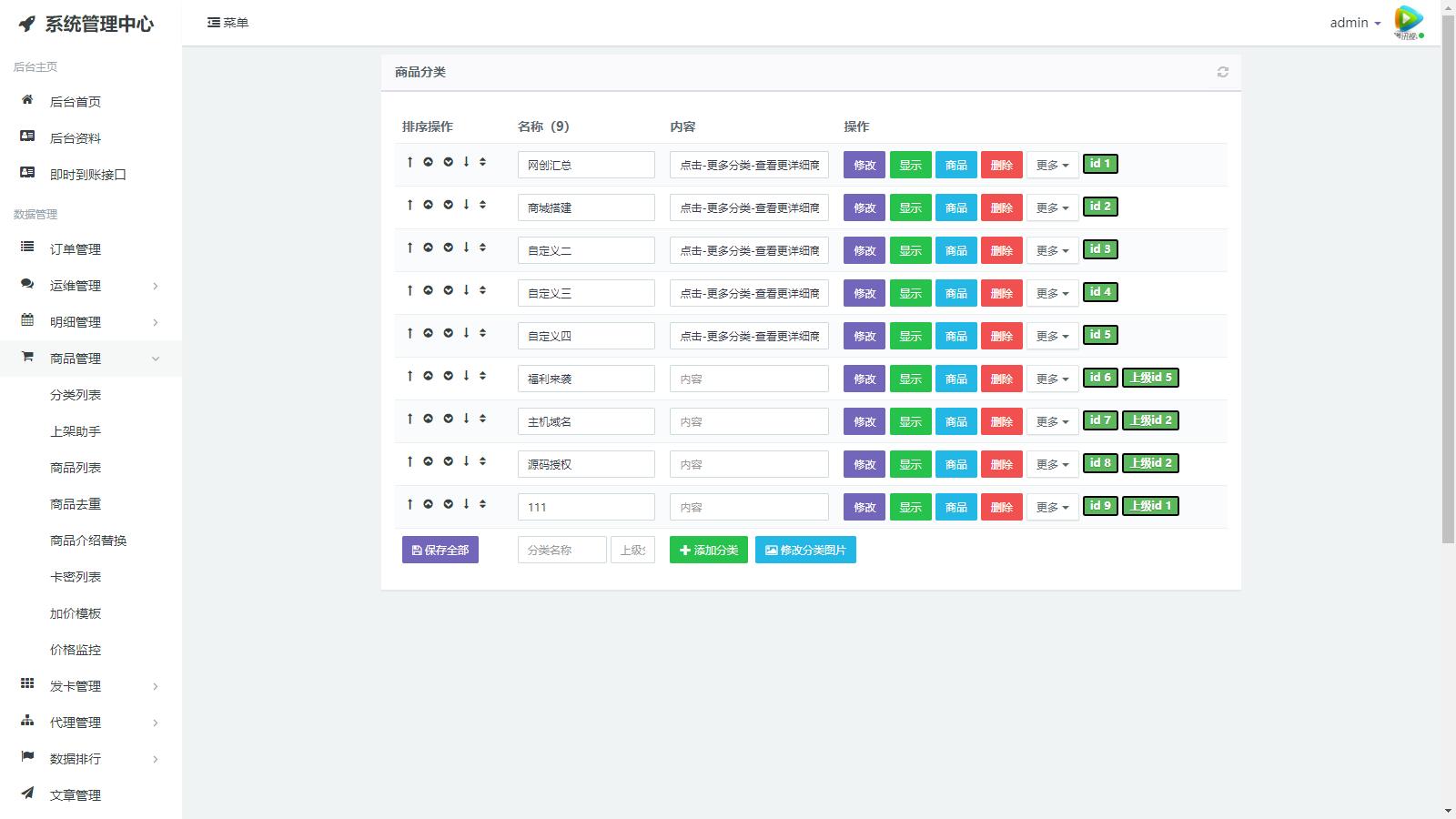This screenshot has width=1456, height=819.
Task: Open the 更多 dropdown for 主机域名
Action: (x=1053, y=421)
